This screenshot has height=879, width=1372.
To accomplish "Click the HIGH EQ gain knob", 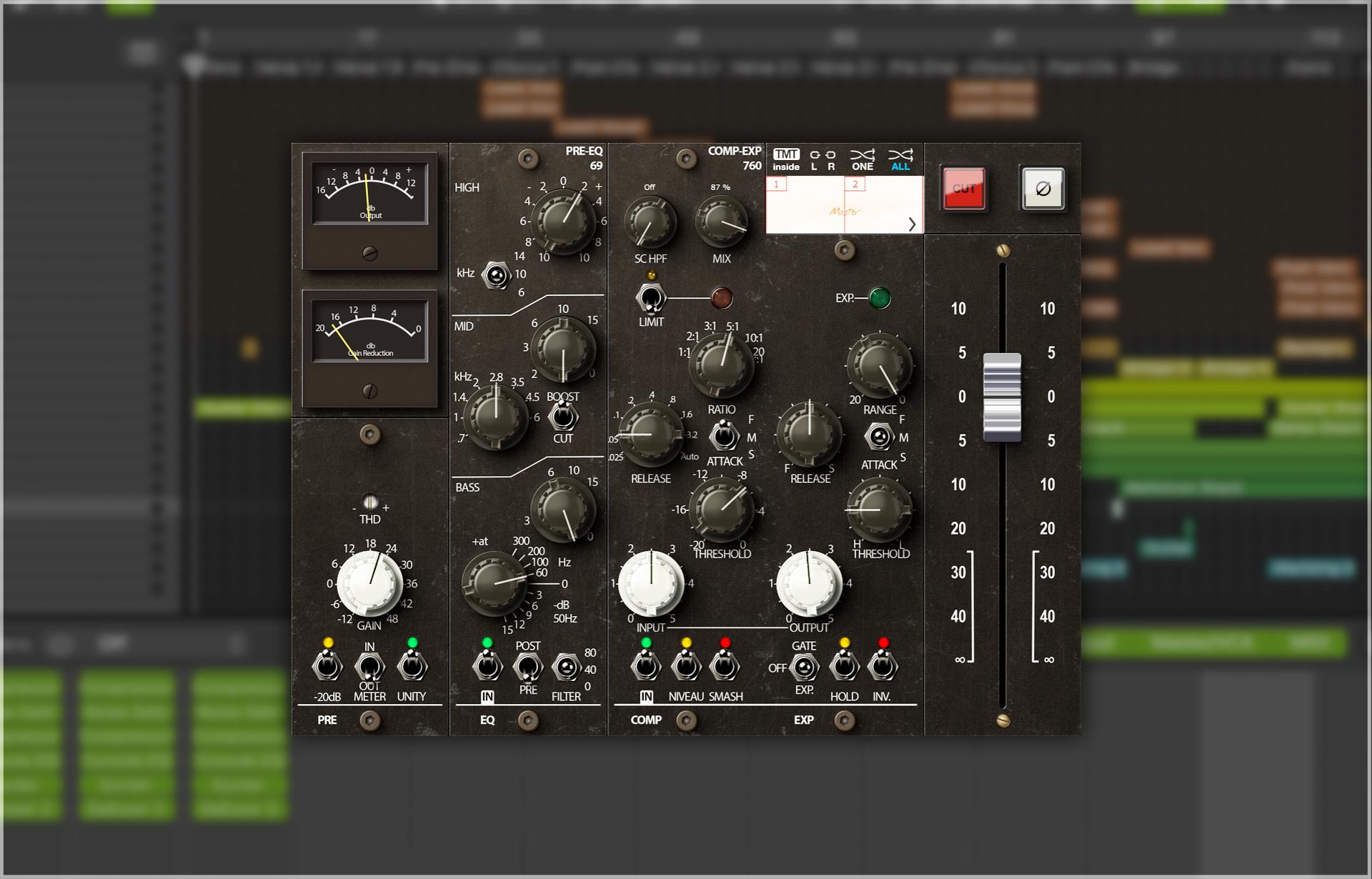I will (564, 221).
